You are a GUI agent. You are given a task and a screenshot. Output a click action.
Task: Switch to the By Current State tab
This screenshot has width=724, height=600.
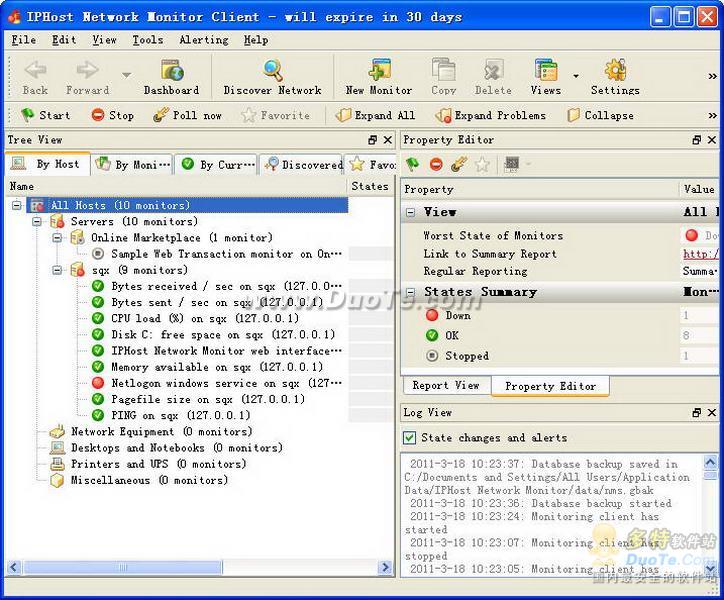click(x=217, y=164)
